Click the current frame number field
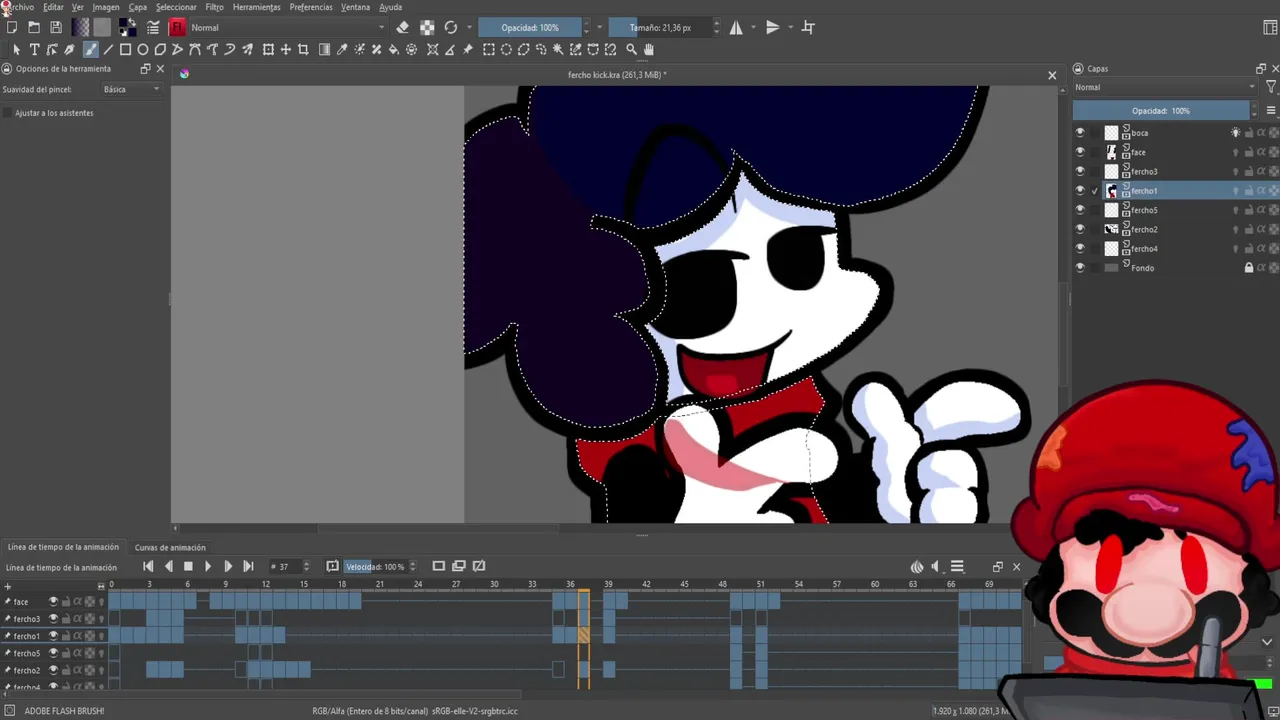Viewport: 1280px width, 720px height. click(284, 567)
